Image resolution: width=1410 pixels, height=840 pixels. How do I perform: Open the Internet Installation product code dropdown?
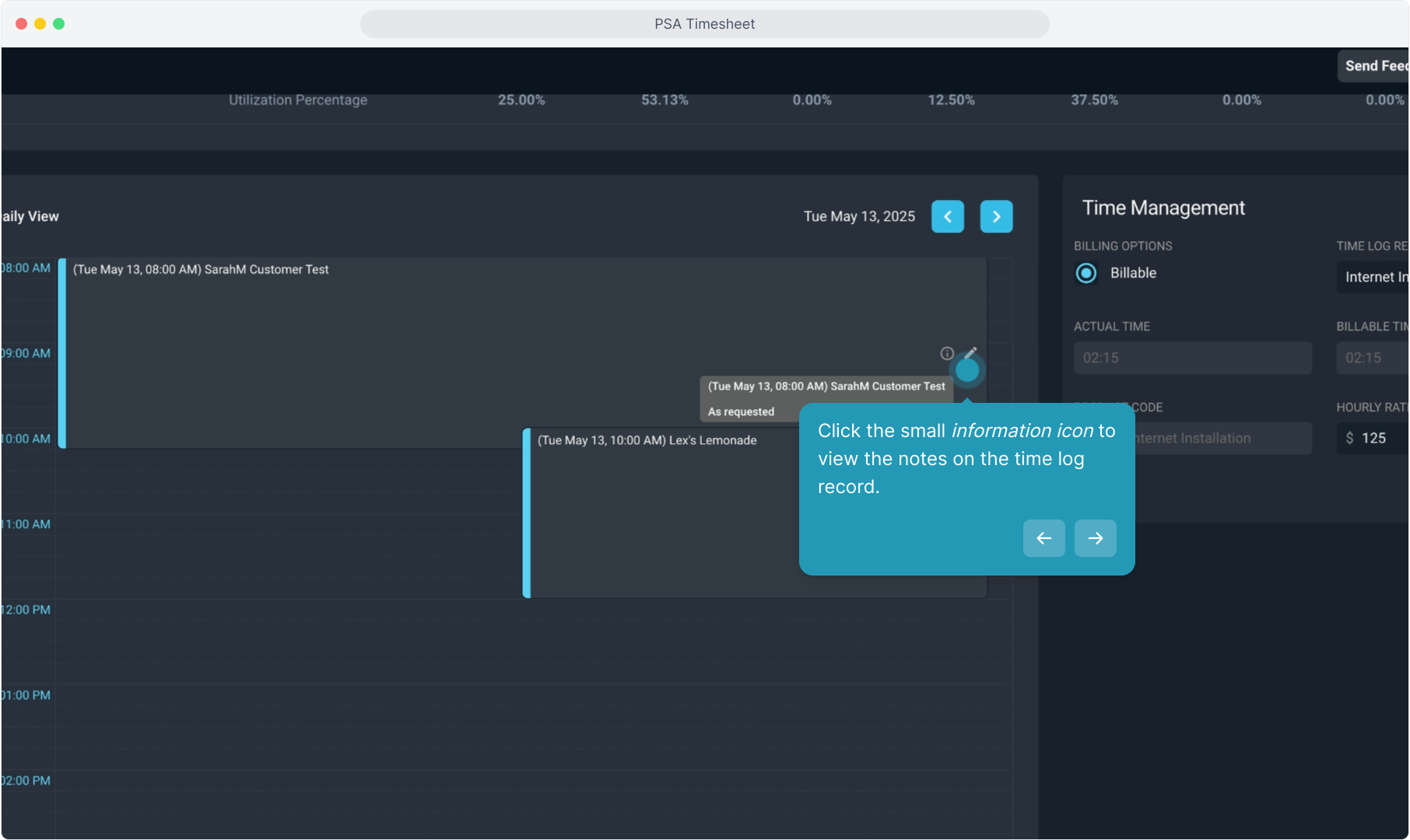(x=1222, y=439)
